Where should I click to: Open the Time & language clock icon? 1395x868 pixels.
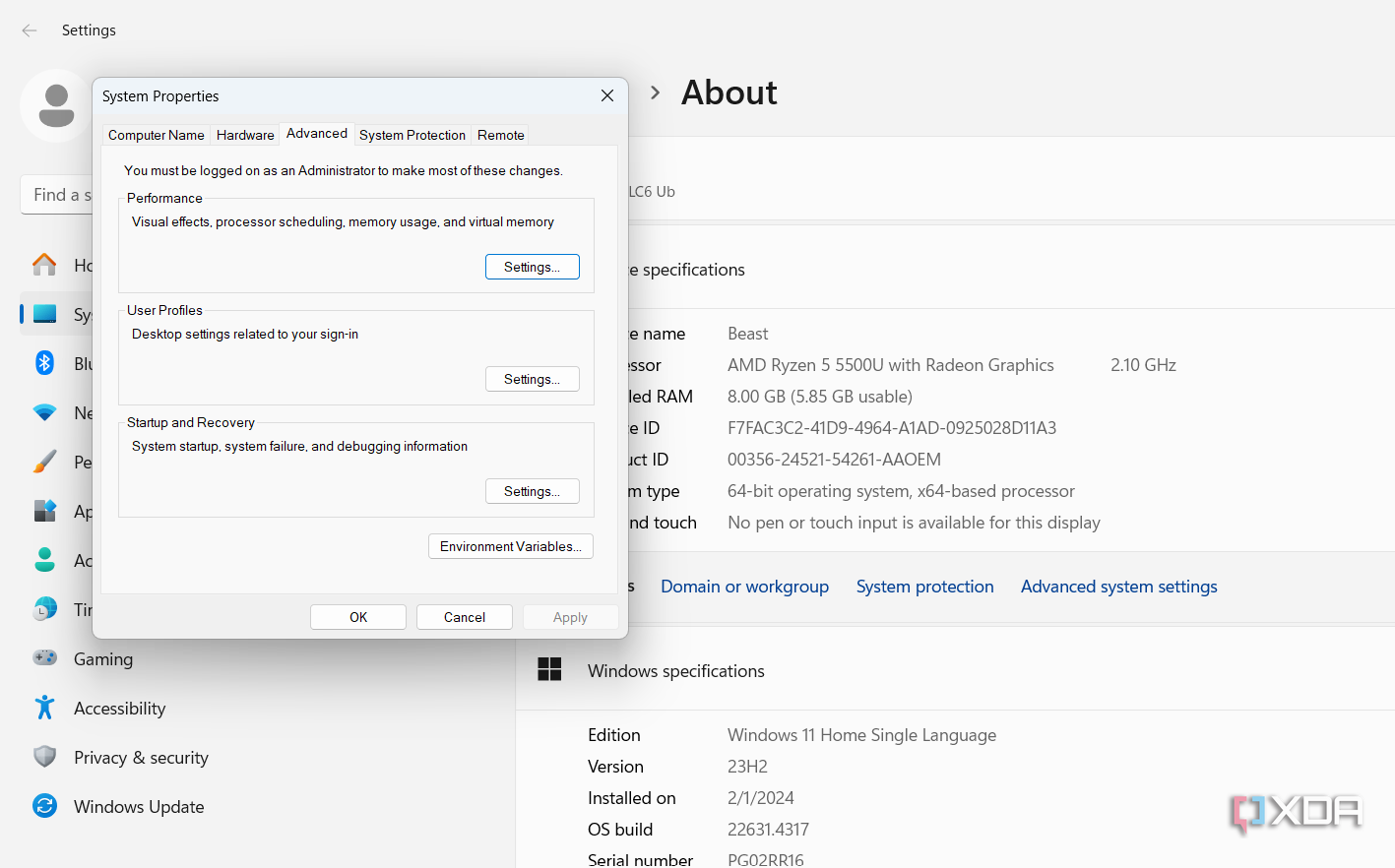44,609
